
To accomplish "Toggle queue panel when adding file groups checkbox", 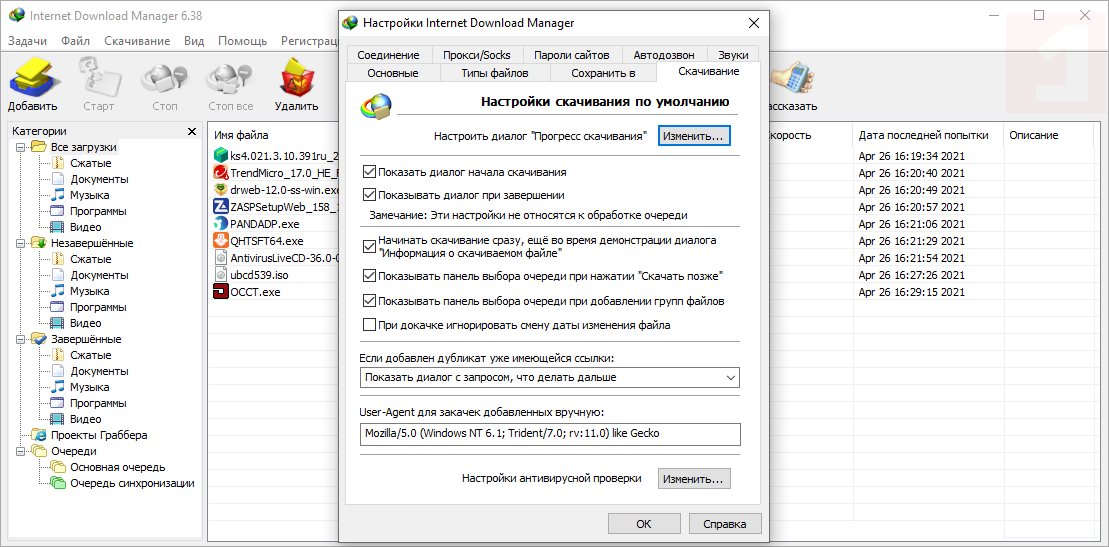I will coord(368,301).
